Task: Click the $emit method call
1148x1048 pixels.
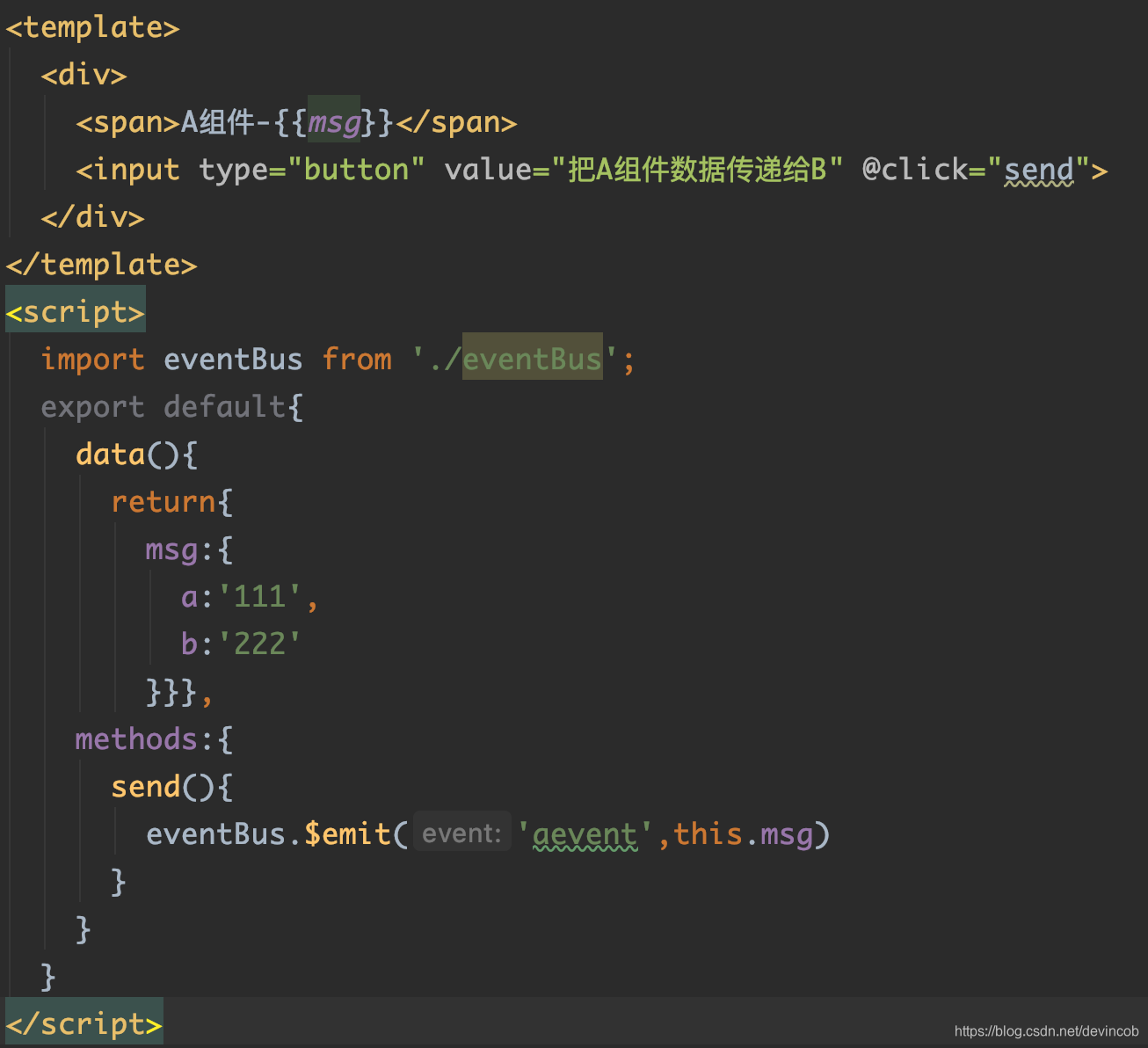Action: coord(347,834)
